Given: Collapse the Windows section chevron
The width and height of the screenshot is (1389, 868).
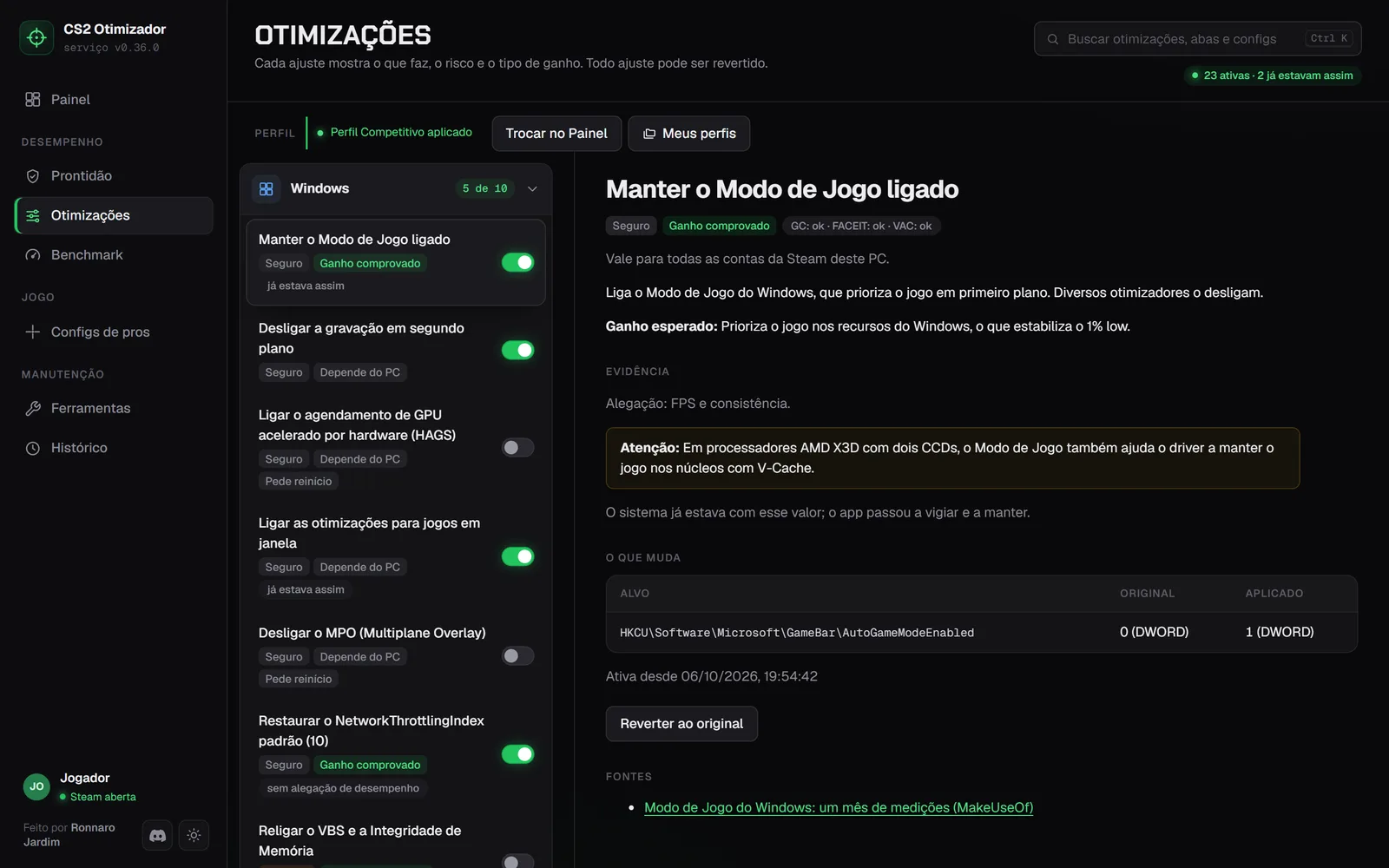Looking at the screenshot, I should coord(532,188).
